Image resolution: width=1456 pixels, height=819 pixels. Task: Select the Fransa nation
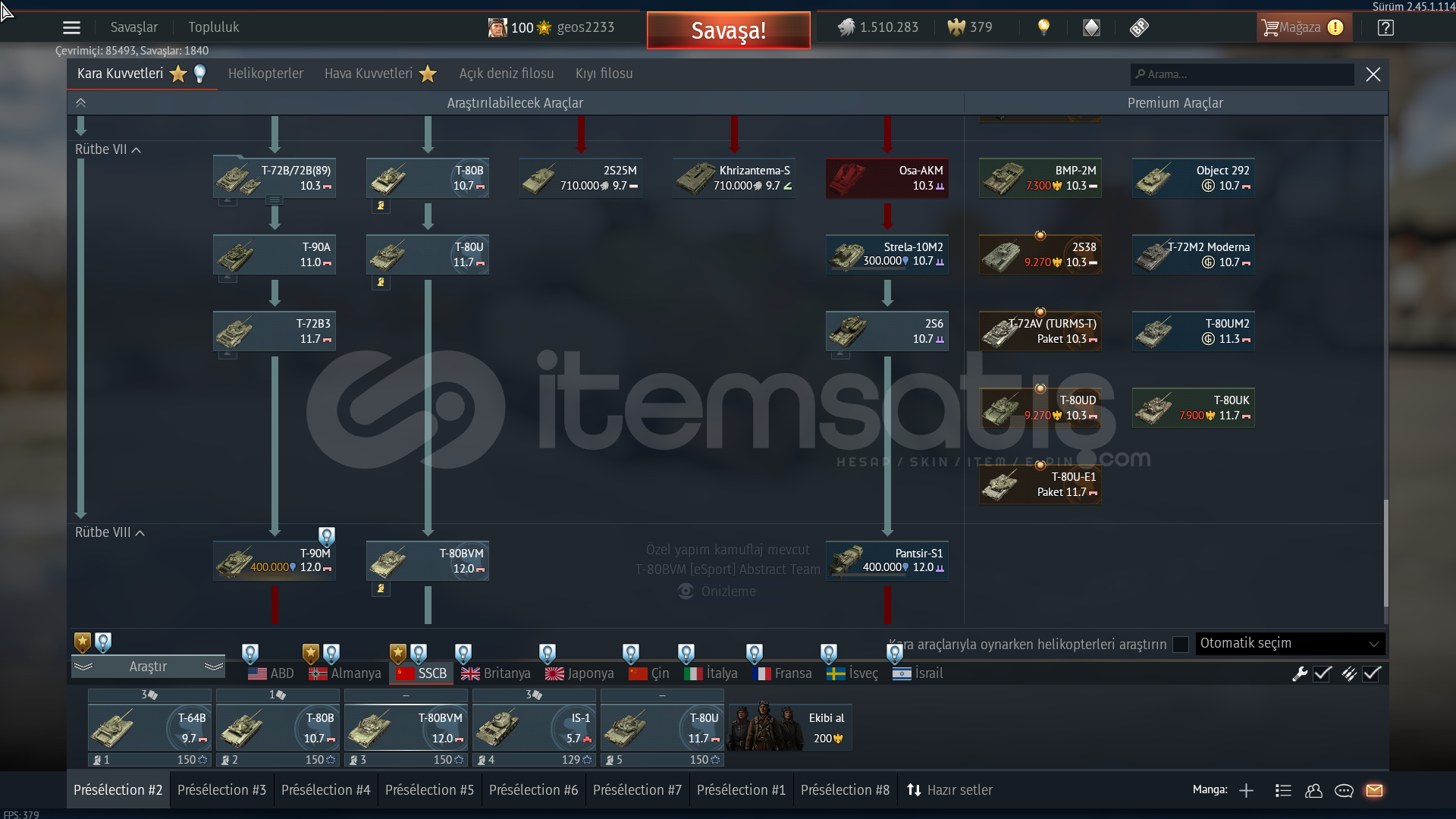782,673
